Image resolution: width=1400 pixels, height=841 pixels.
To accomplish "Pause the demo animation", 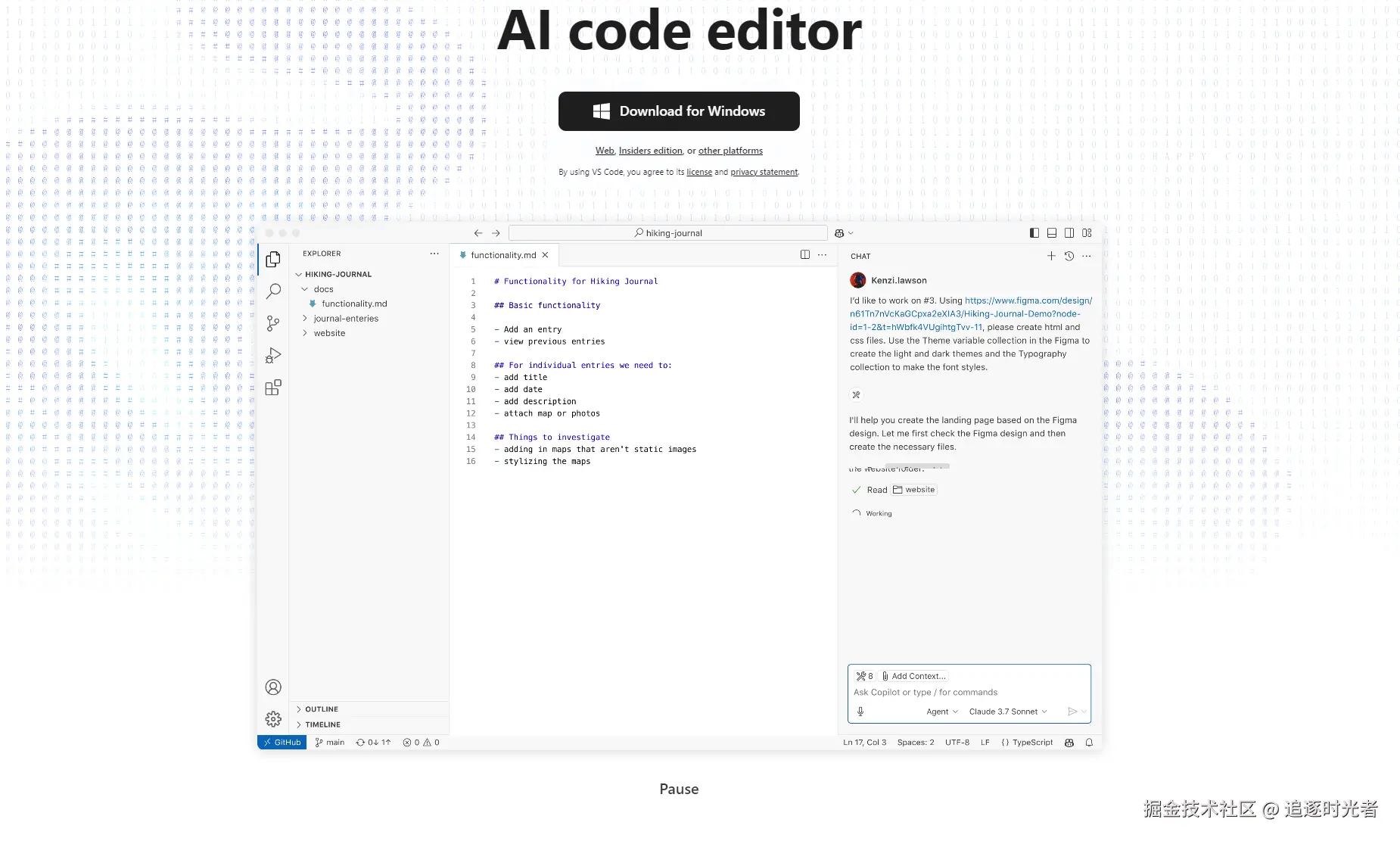I will [x=679, y=789].
